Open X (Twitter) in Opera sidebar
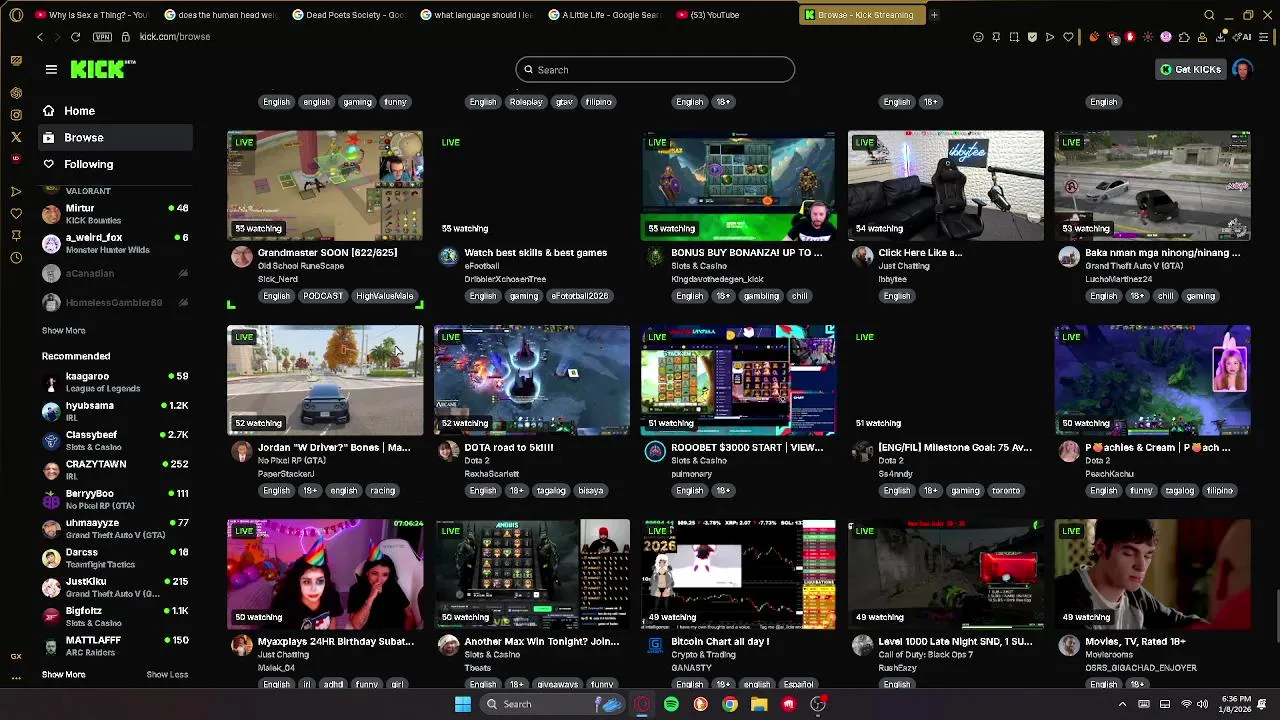The height and width of the screenshot is (720, 1280). pos(16,136)
